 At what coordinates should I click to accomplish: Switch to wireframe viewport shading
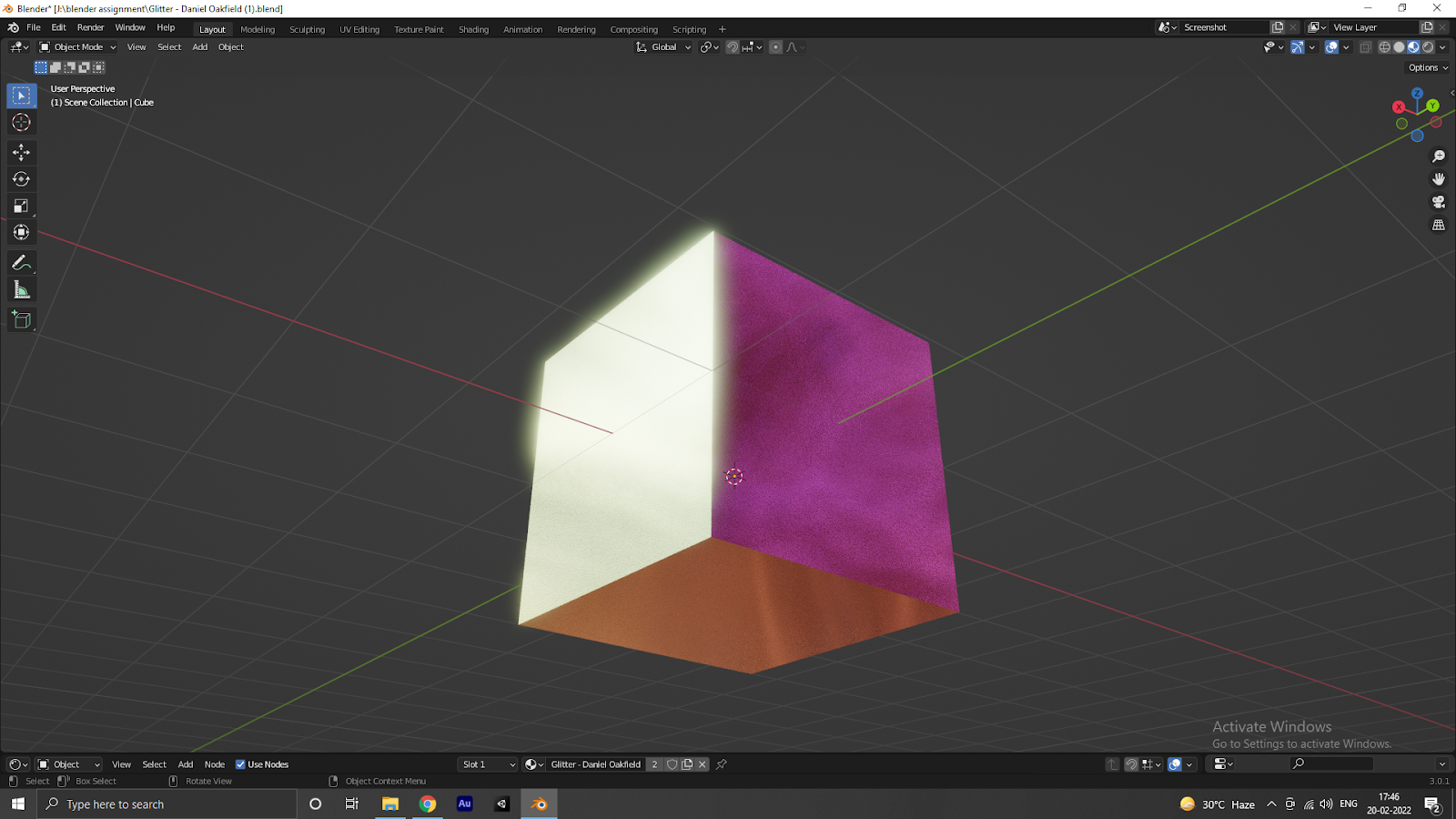click(x=1385, y=47)
